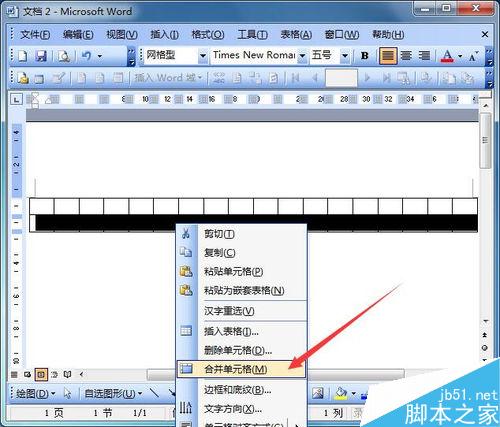The height and width of the screenshot is (427, 500).
Task: Open the 插入 Word 域 dropdown
Action: (168, 78)
